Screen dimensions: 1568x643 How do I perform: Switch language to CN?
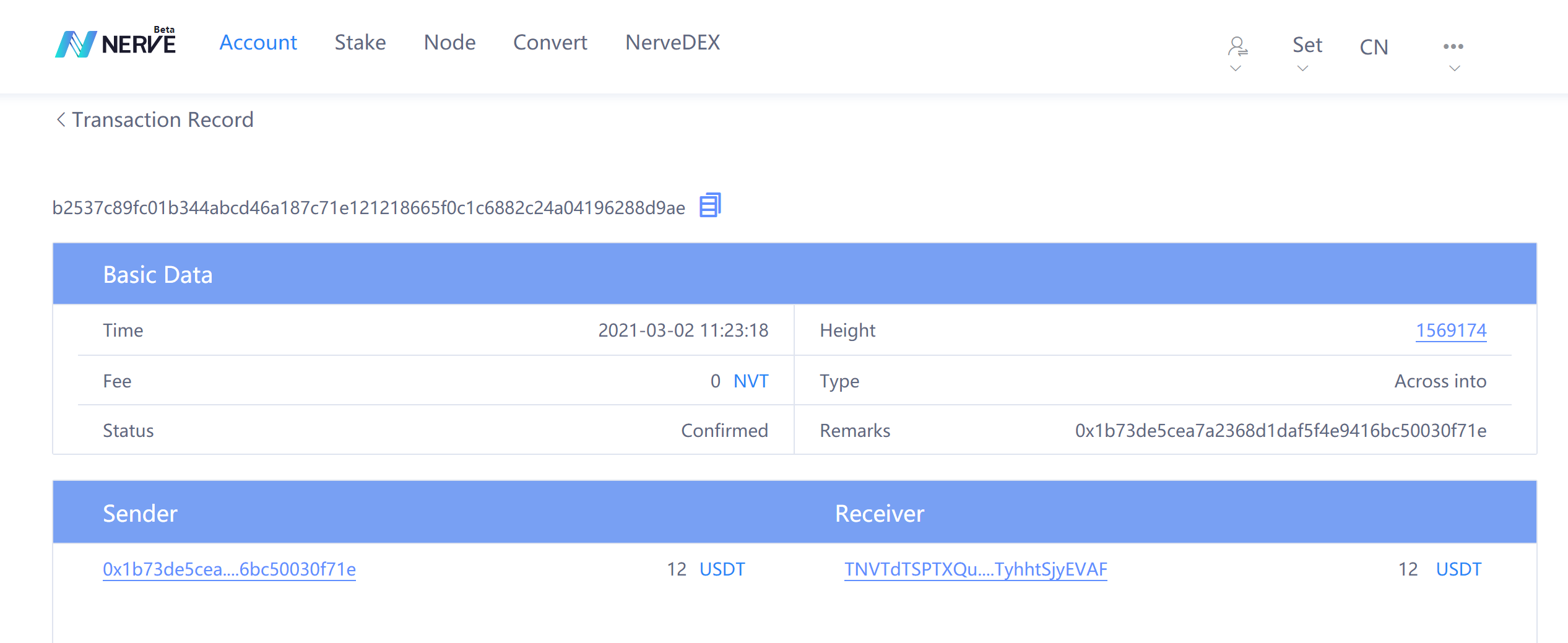[x=1374, y=47]
